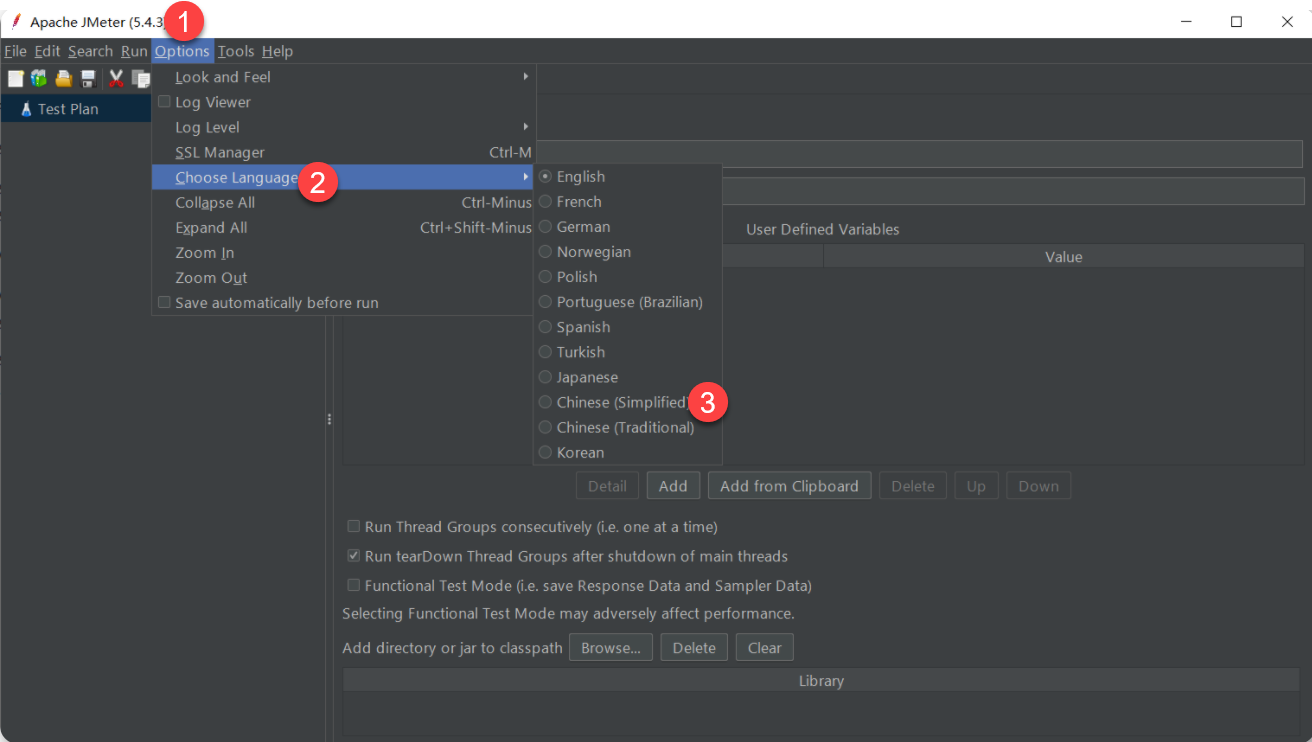Open the Templates toolbar icon
1312x742 pixels.
point(39,78)
